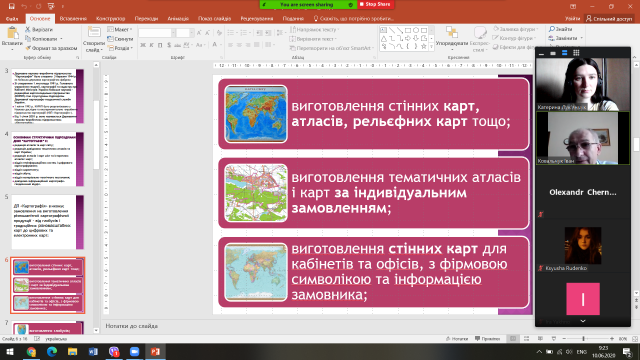The width and height of the screenshot is (640, 360).
Task: Apply text shadow with S icon
Action: [x=169, y=45]
